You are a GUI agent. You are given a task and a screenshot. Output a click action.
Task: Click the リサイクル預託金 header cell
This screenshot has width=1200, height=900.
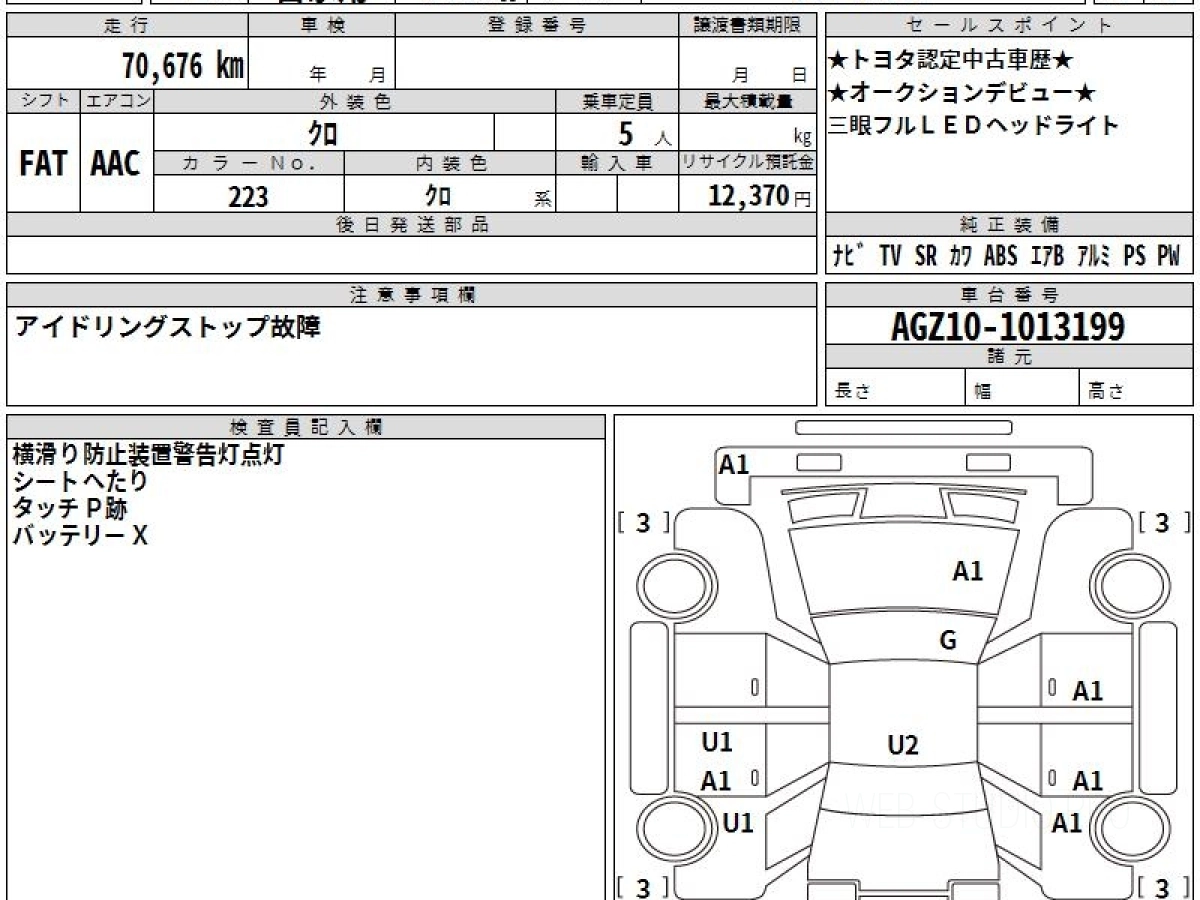pos(748,162)
